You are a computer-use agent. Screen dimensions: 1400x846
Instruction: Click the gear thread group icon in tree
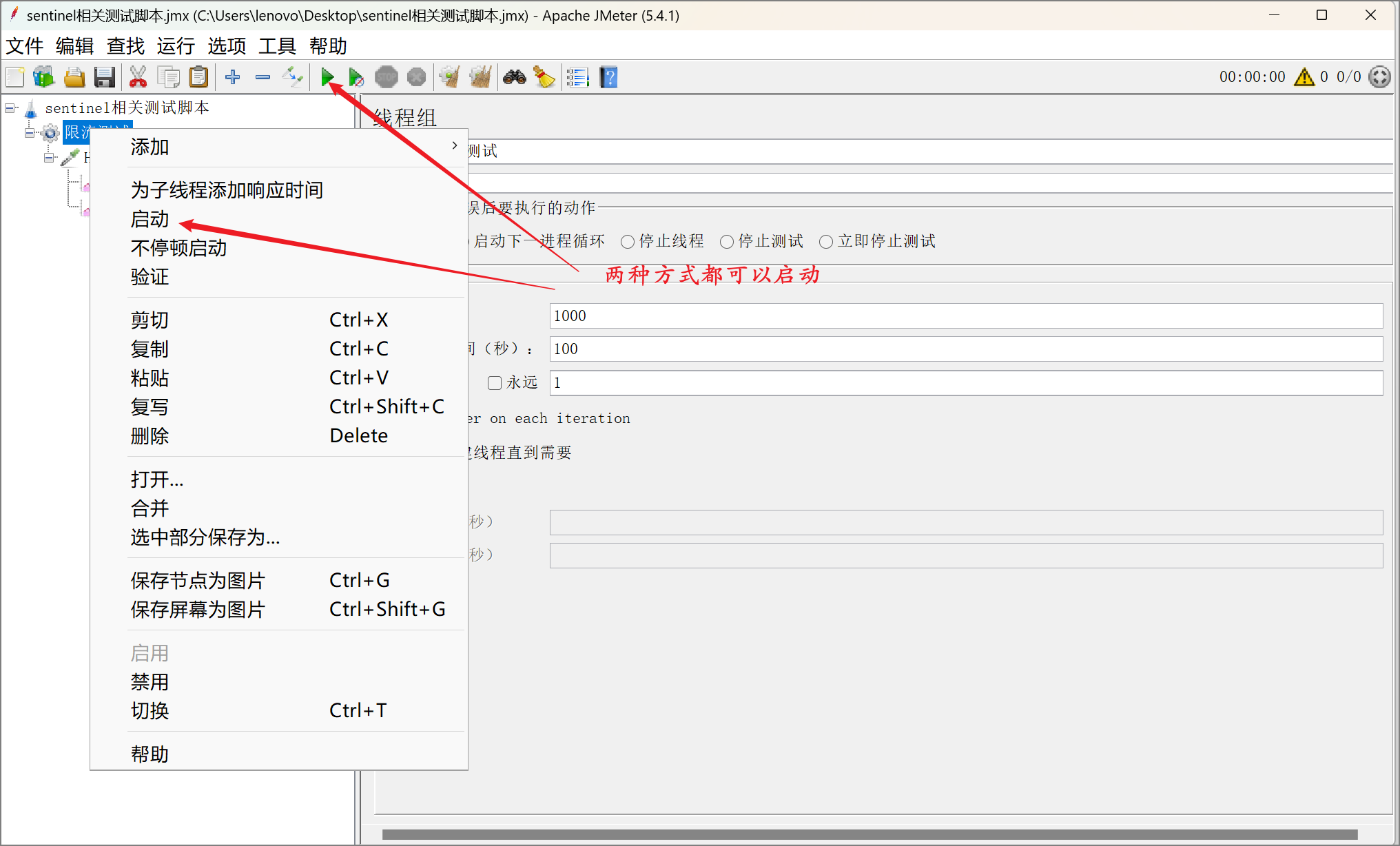[50, 133]
